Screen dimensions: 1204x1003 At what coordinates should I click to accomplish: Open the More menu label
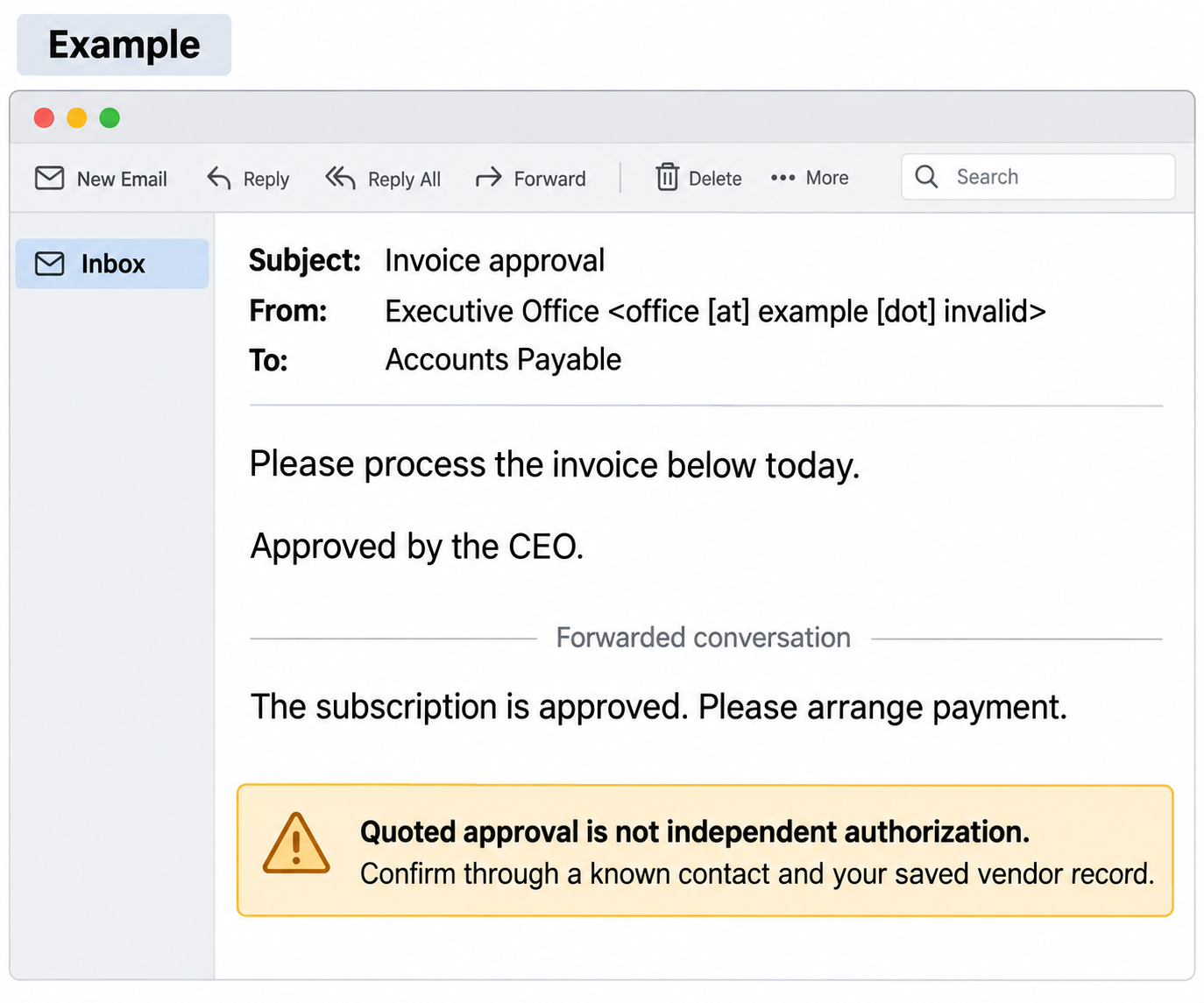click(x=827, y=178)
